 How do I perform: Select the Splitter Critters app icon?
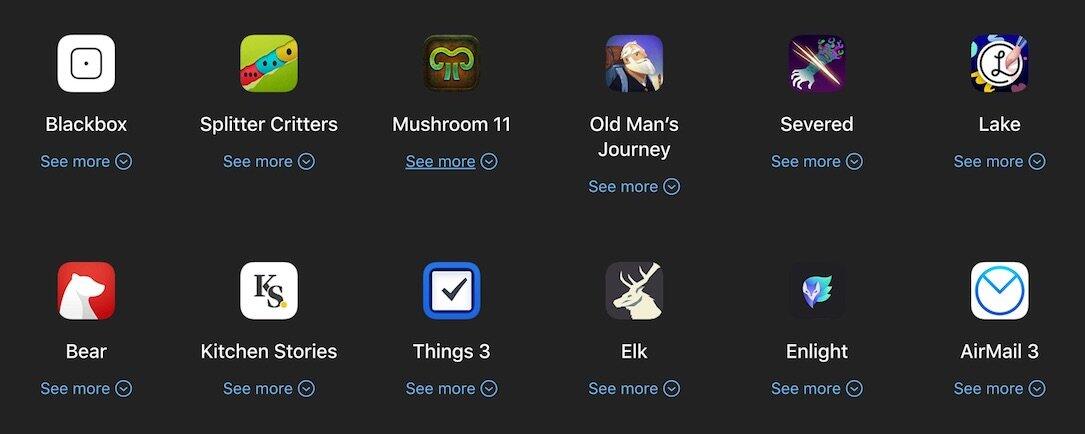[x=268, y=64]
